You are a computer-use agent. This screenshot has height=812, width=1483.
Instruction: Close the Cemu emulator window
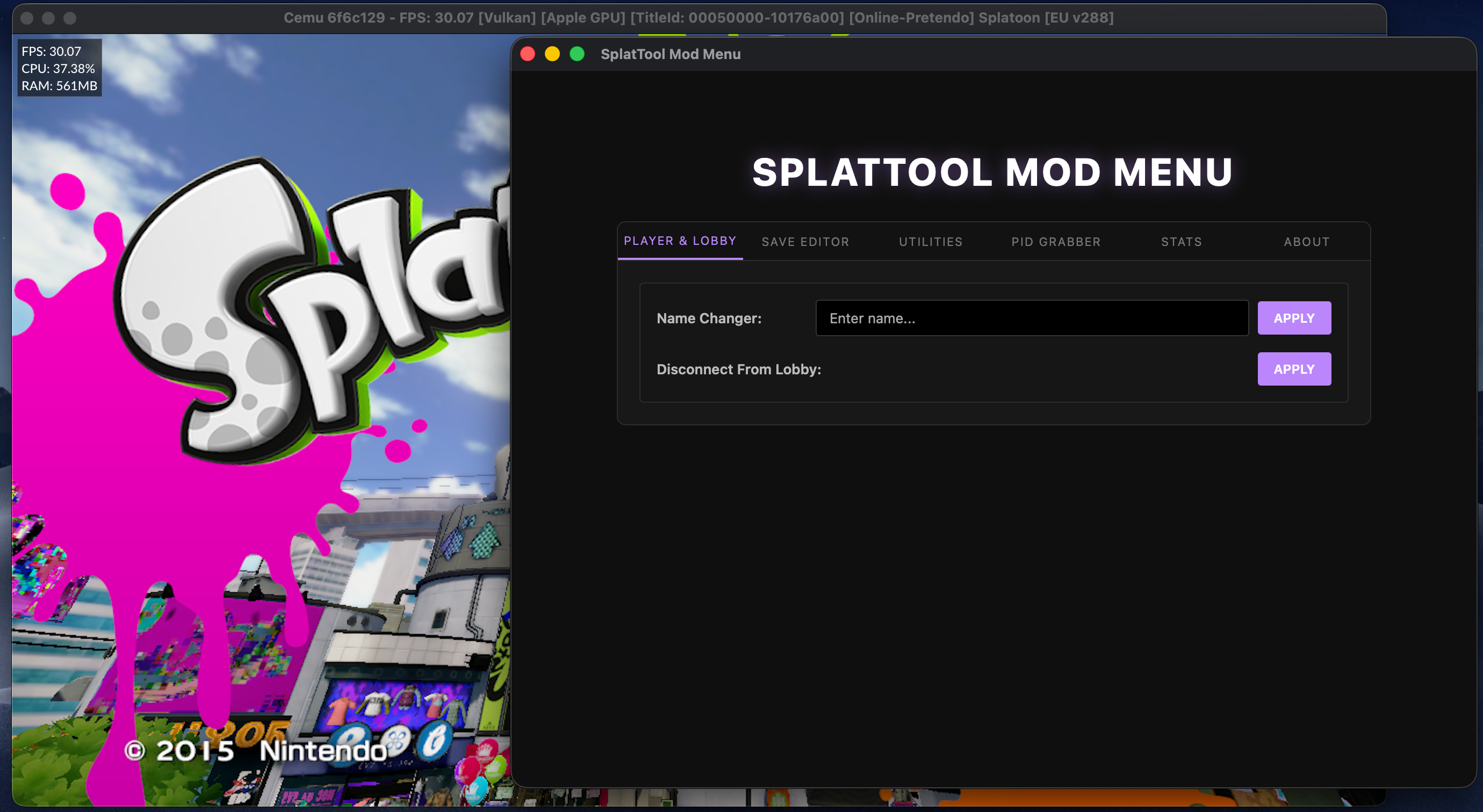pos(26,18)
